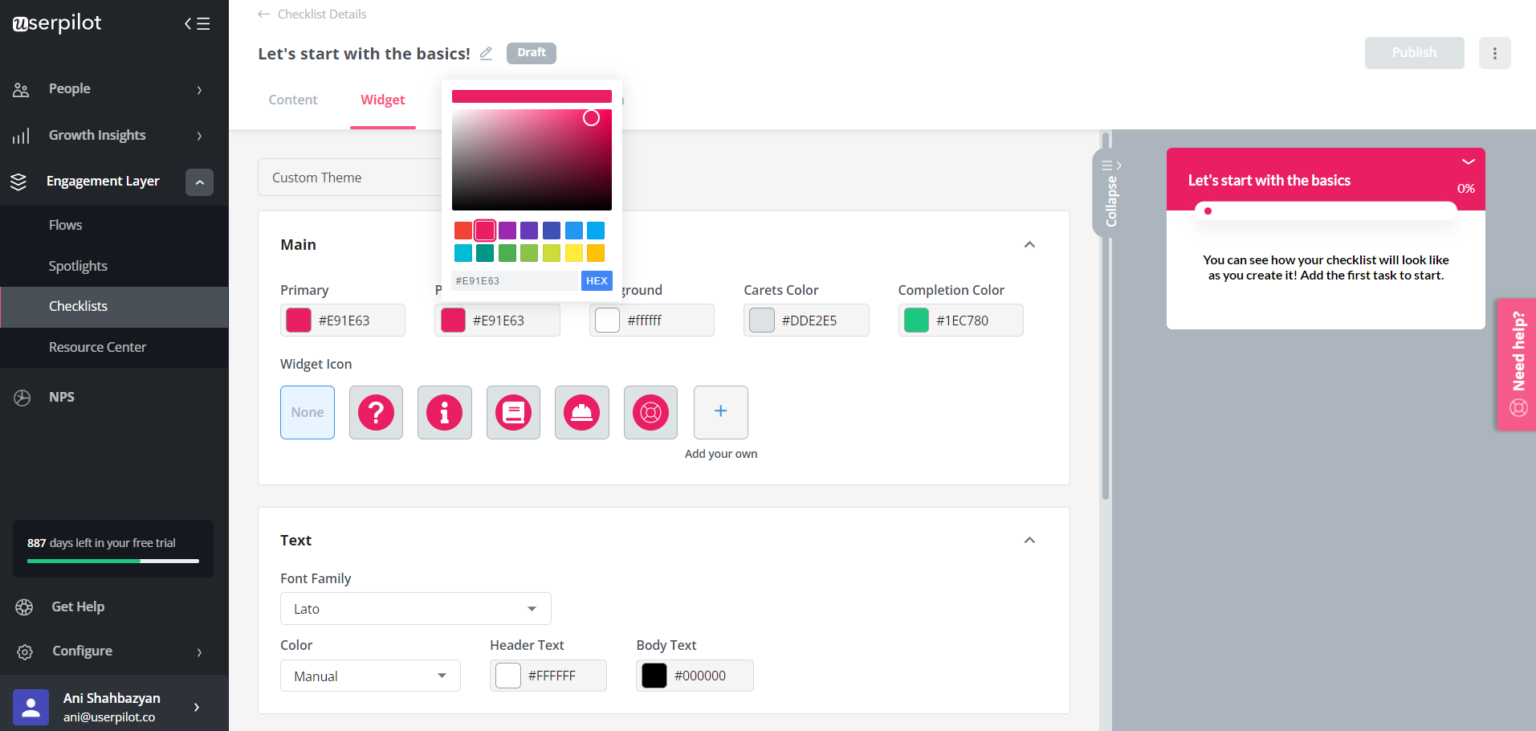The image size is (1536, 731).
Task: Switch to the Content tab
Action: click(x=292, y=99)
